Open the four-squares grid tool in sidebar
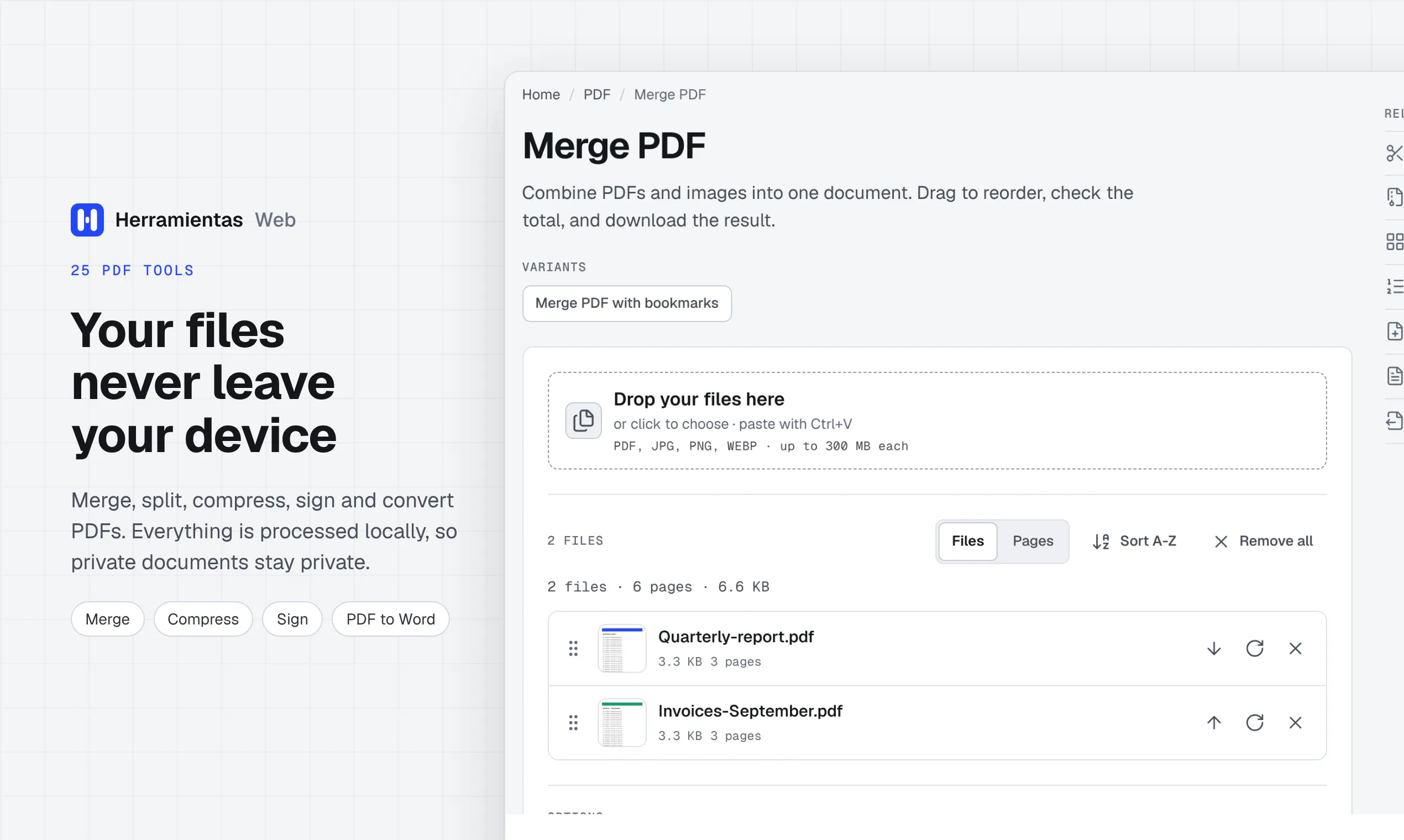Image resolution: width=1404 pixels, height=840 pixels. (x=1395, y=242)
